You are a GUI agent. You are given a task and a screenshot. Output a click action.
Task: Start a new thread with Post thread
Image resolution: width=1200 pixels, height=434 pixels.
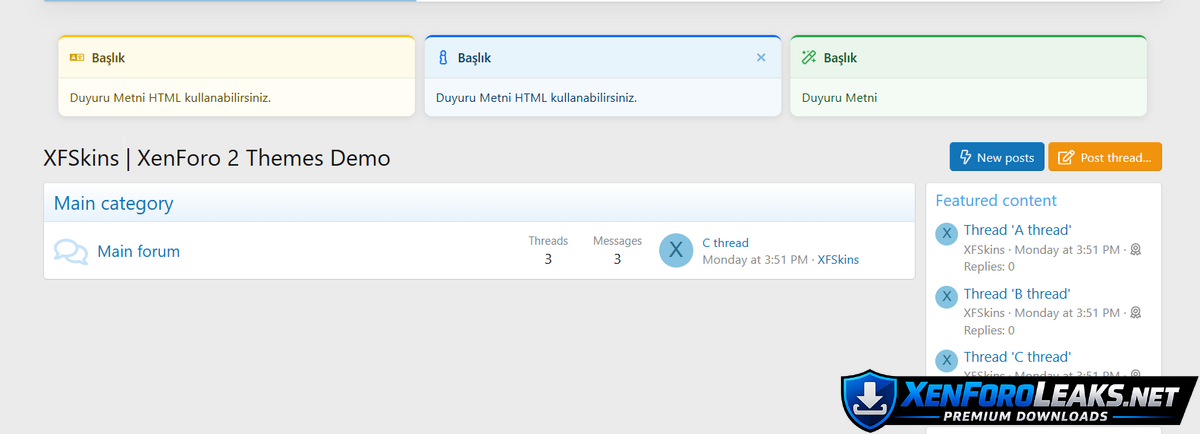[x=1104, y=157]
